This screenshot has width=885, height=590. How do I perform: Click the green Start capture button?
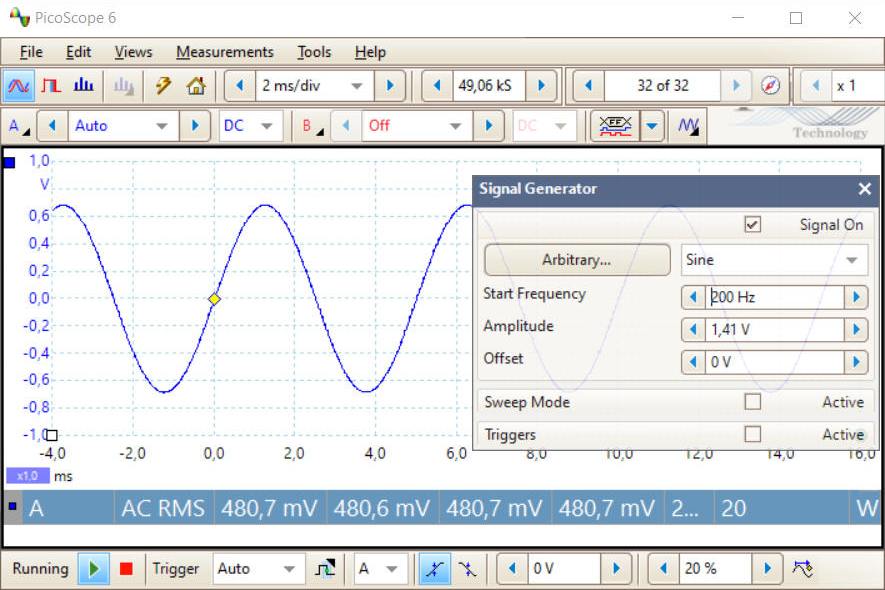click(x=94, y=569)
